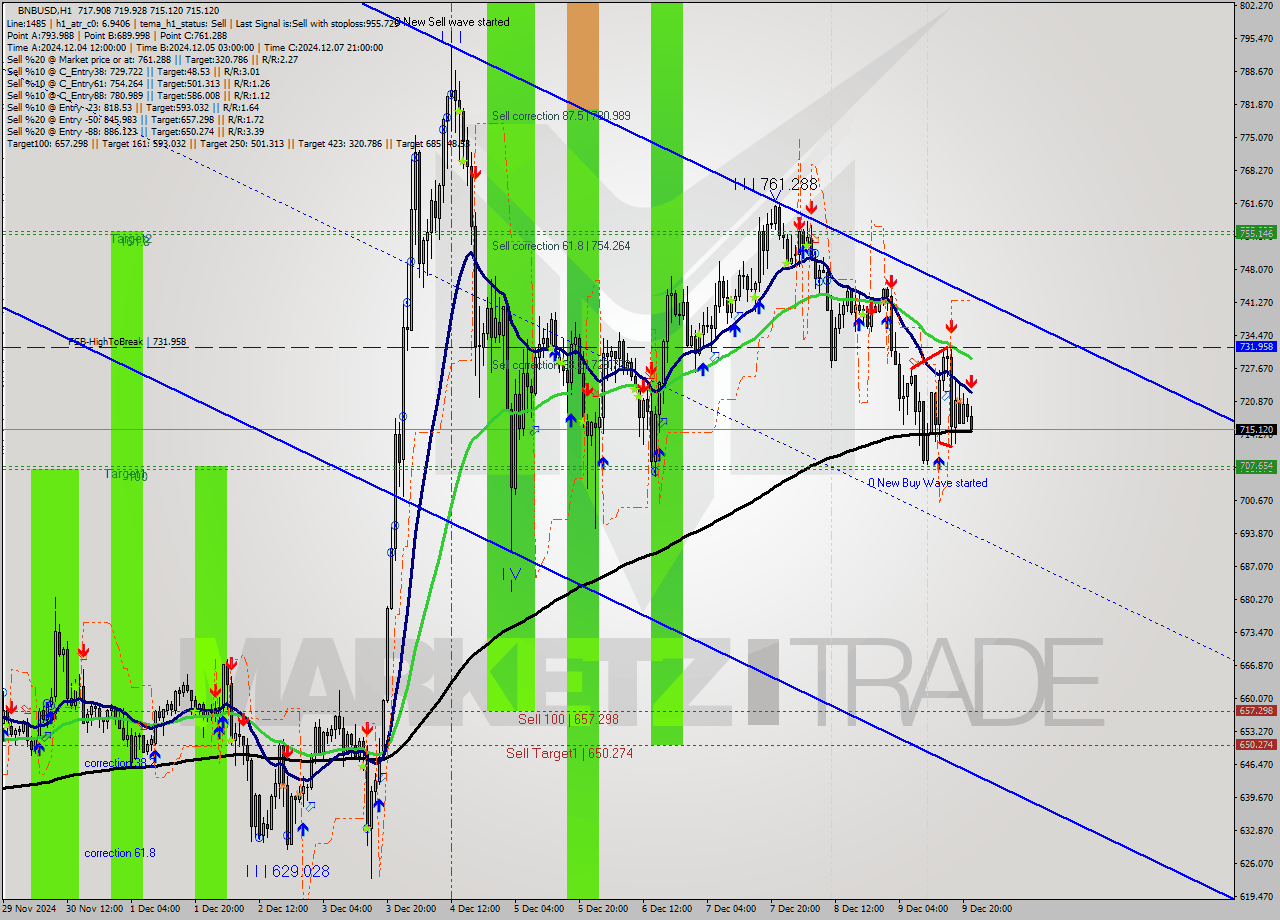Click the 700.670 price axis value
The image size is (1280, 920).
(1256, 501)
